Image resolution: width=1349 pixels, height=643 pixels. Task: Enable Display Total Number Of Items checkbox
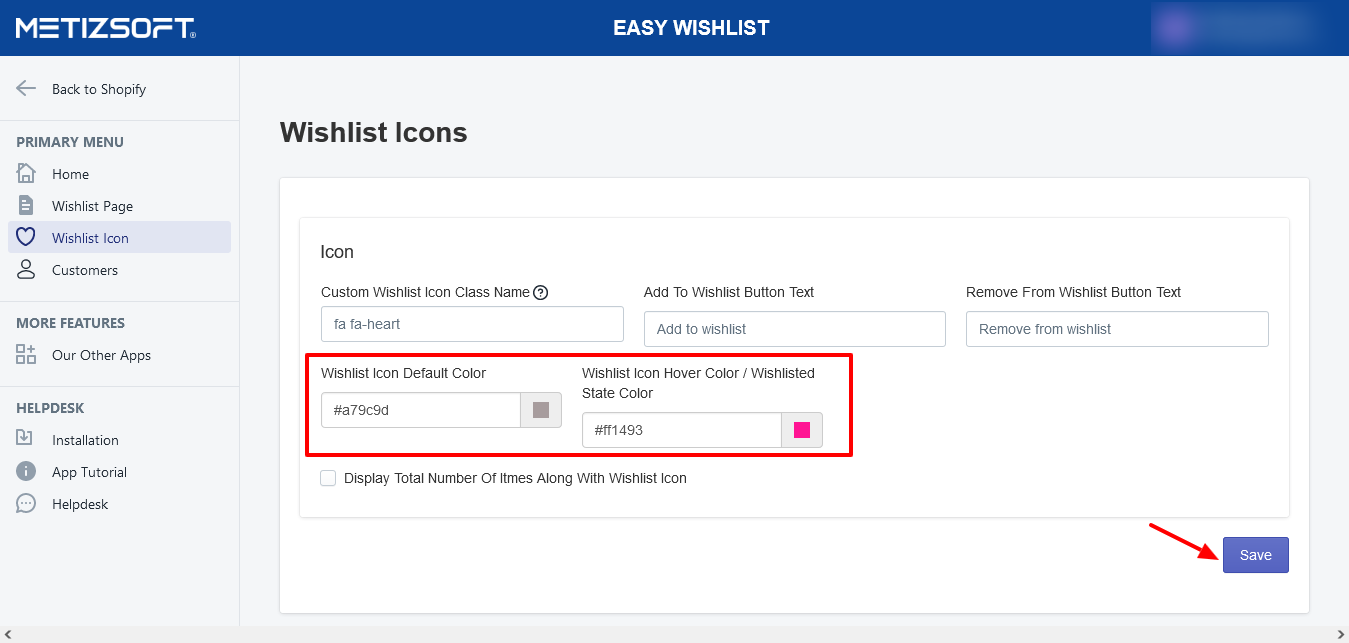328,478
